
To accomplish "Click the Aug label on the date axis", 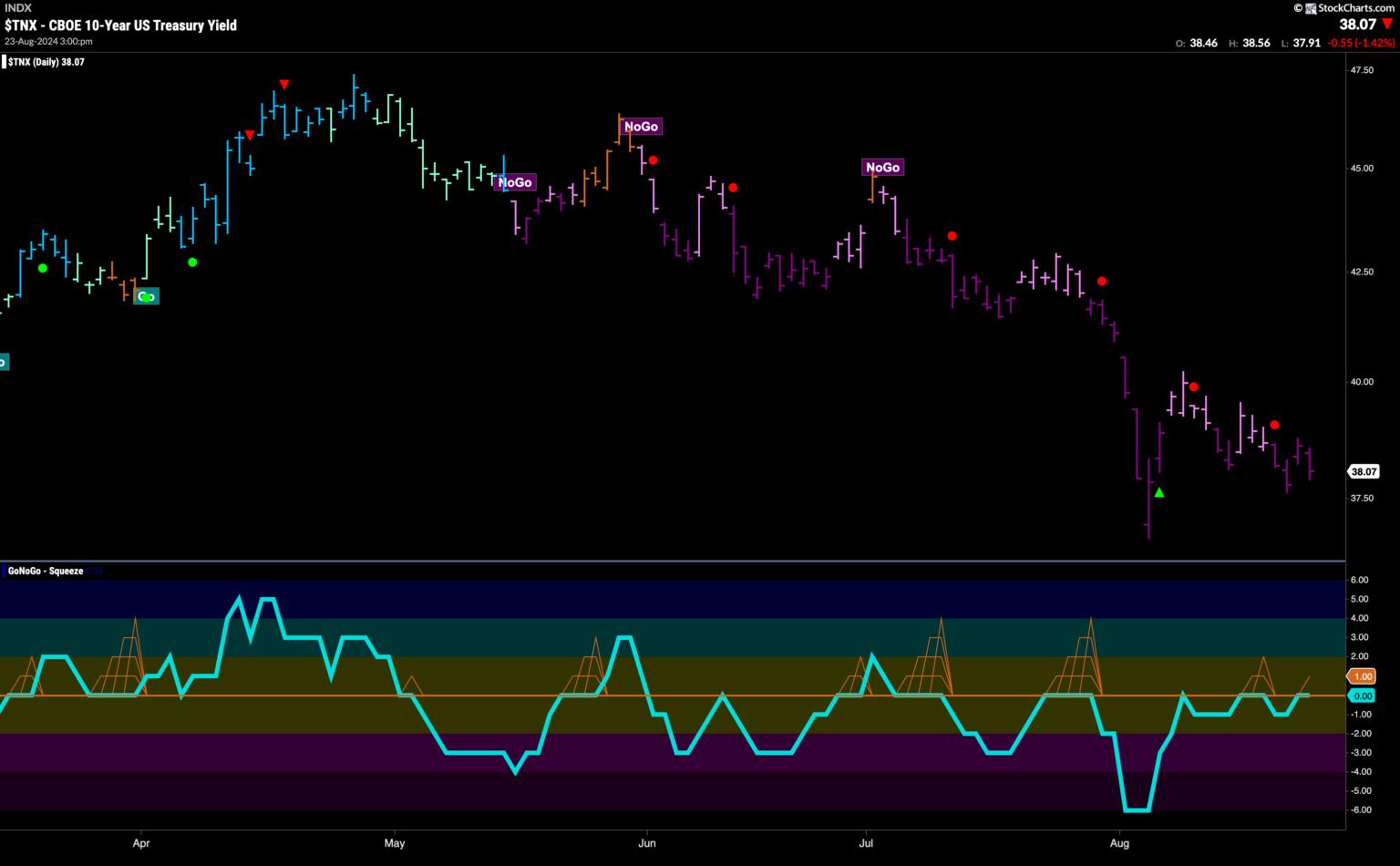I will (1119, 843).
